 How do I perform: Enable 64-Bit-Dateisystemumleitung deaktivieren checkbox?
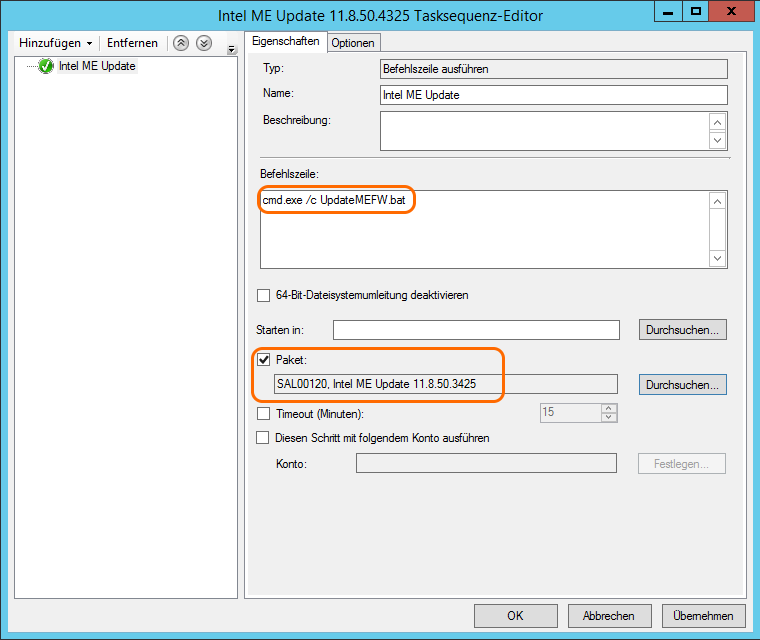pos(264,295)
